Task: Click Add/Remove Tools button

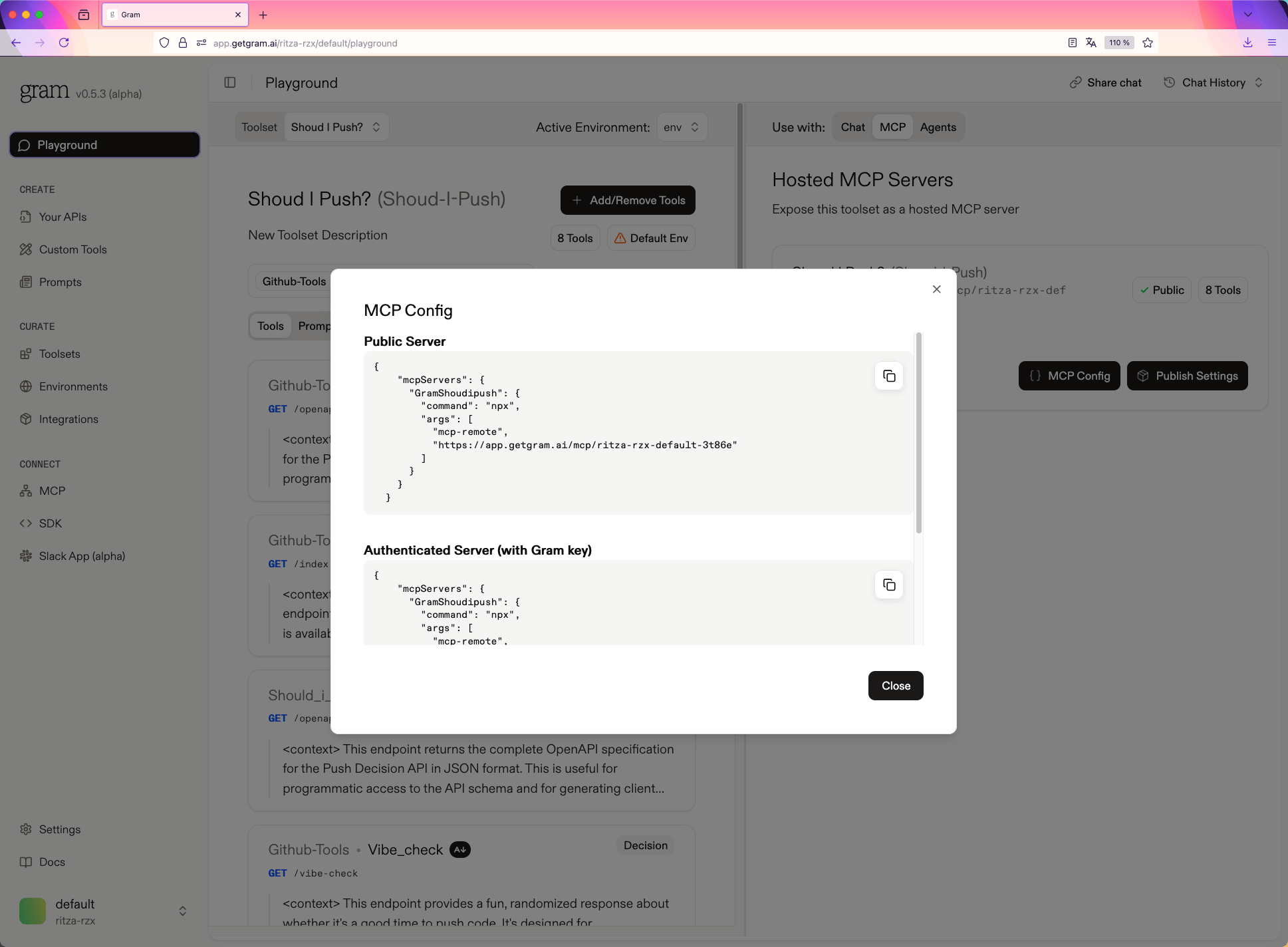Action: (628, 200)
